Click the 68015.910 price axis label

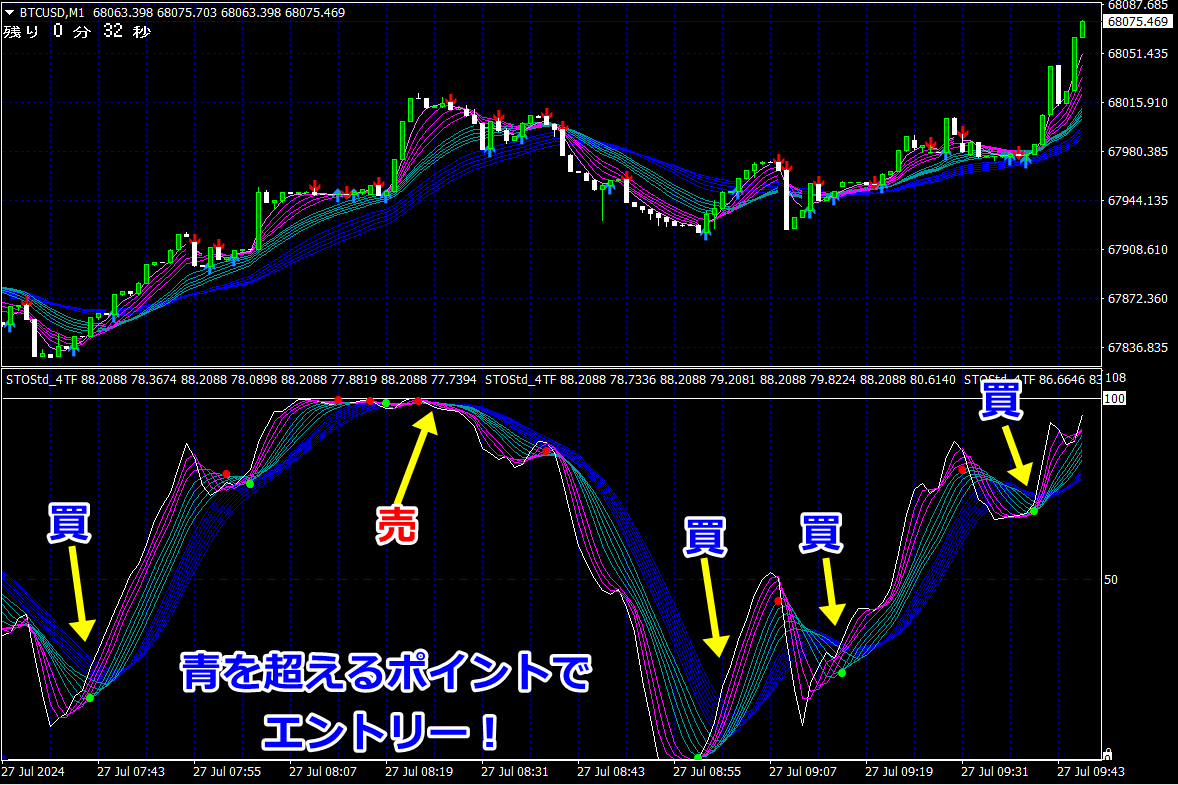[1137, 103]
